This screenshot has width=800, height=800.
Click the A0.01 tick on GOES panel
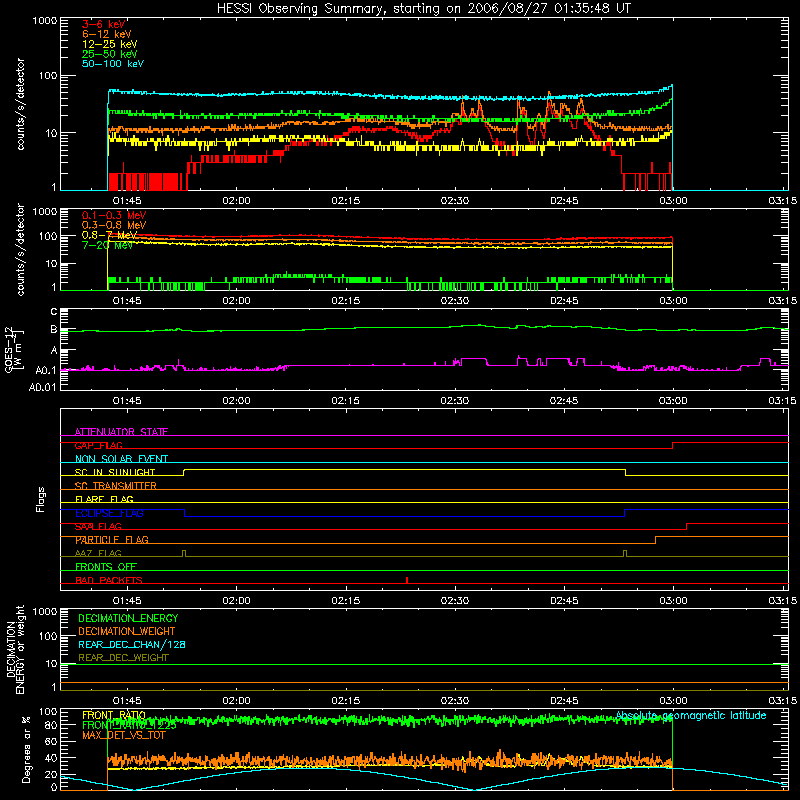click(43, 387)
